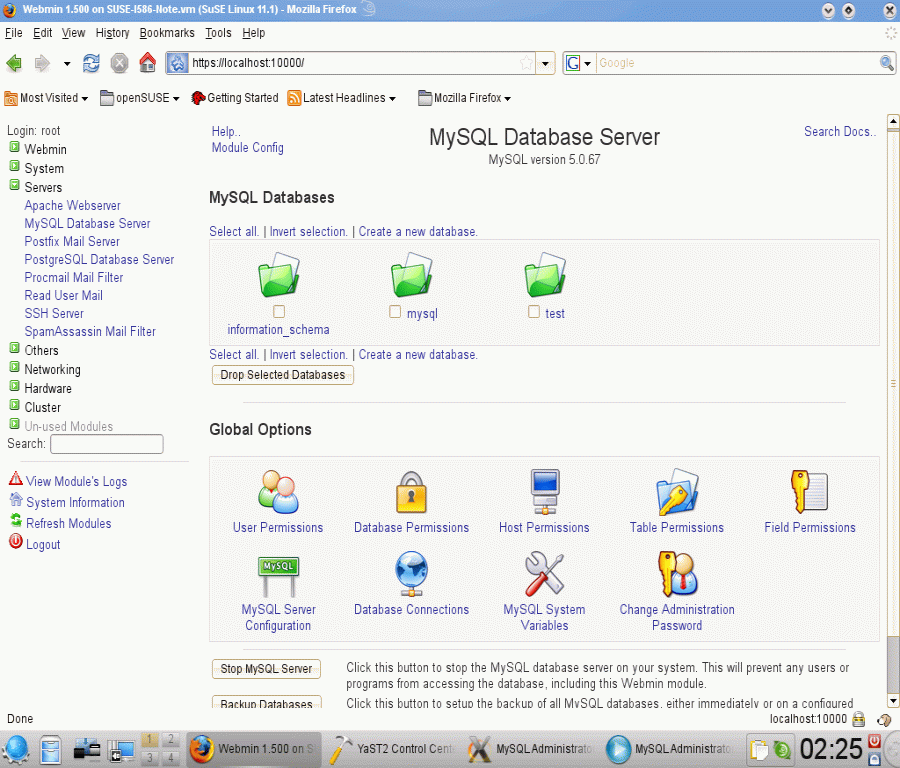Open the Change Administration Password icon

pyautogui.click(x=677, y=574)
